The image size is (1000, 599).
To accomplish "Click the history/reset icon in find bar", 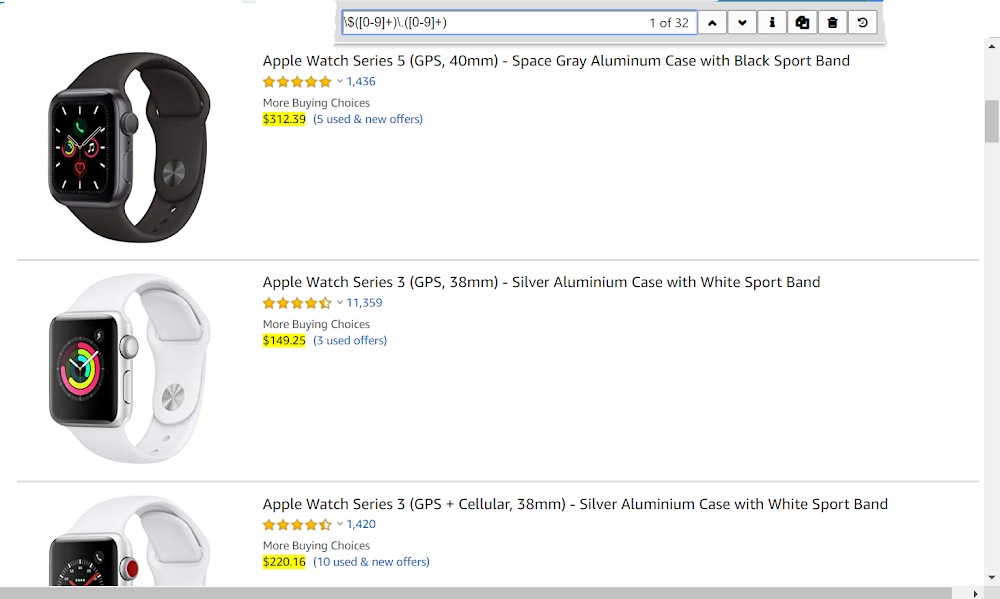I will 862,23.
